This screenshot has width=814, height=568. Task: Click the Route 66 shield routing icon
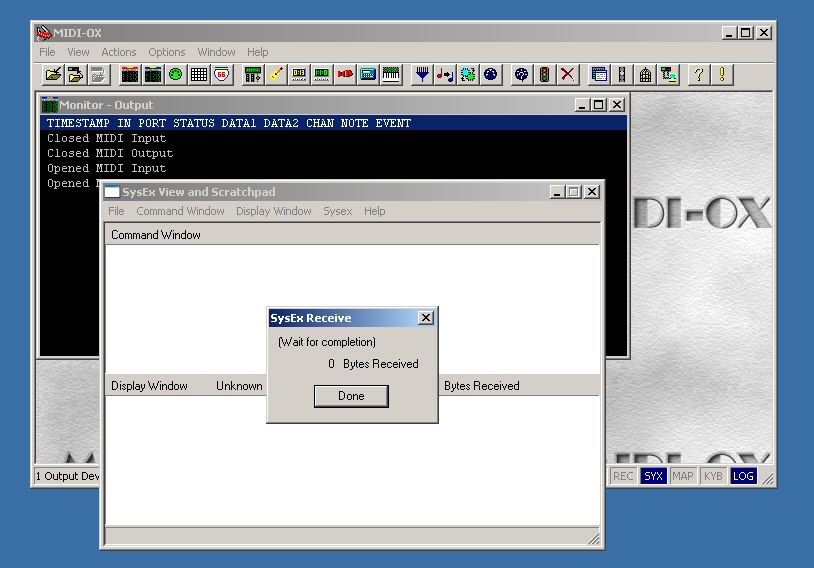point(221,75)
